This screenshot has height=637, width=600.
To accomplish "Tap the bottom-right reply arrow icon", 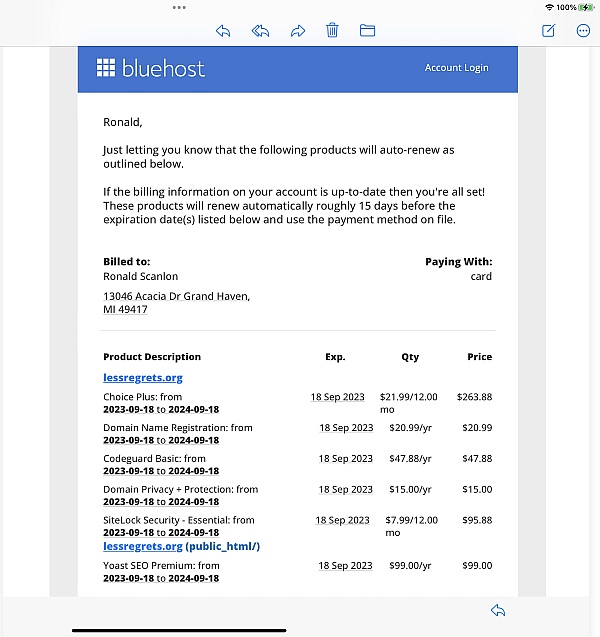I will 497,610.
